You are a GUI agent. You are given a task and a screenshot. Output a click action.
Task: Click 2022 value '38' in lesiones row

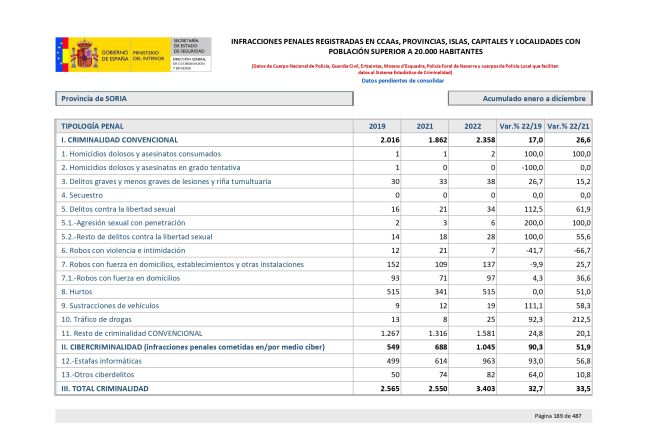pos(491,182)
